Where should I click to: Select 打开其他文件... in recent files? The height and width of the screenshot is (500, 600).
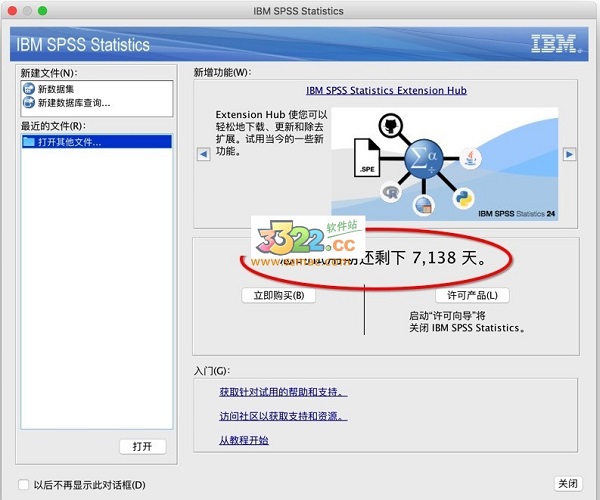tap(97, 142)
